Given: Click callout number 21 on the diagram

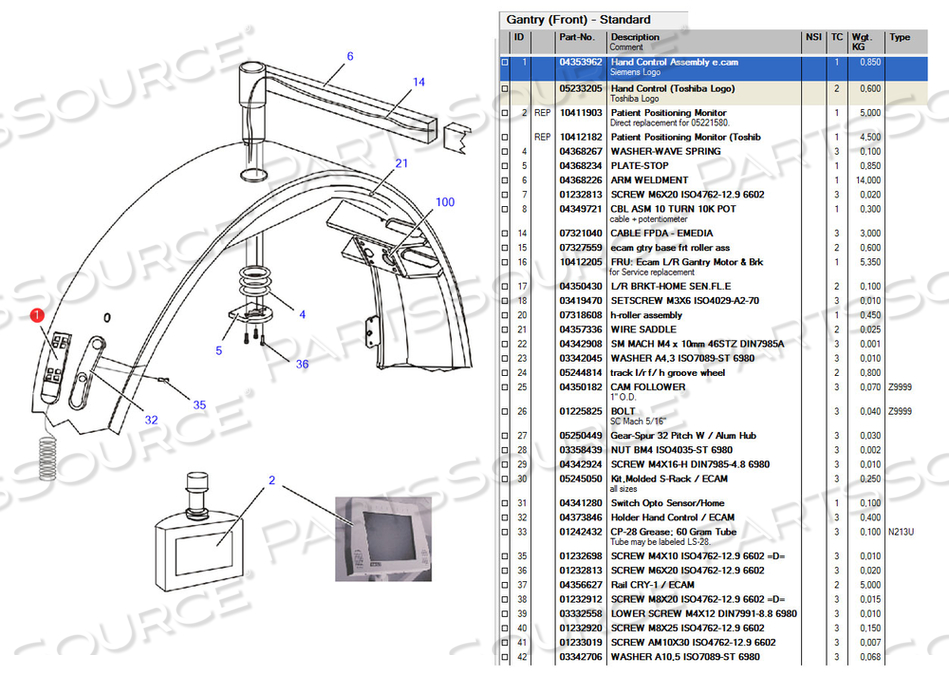Looking at the screenshot, I should [401, 163].
